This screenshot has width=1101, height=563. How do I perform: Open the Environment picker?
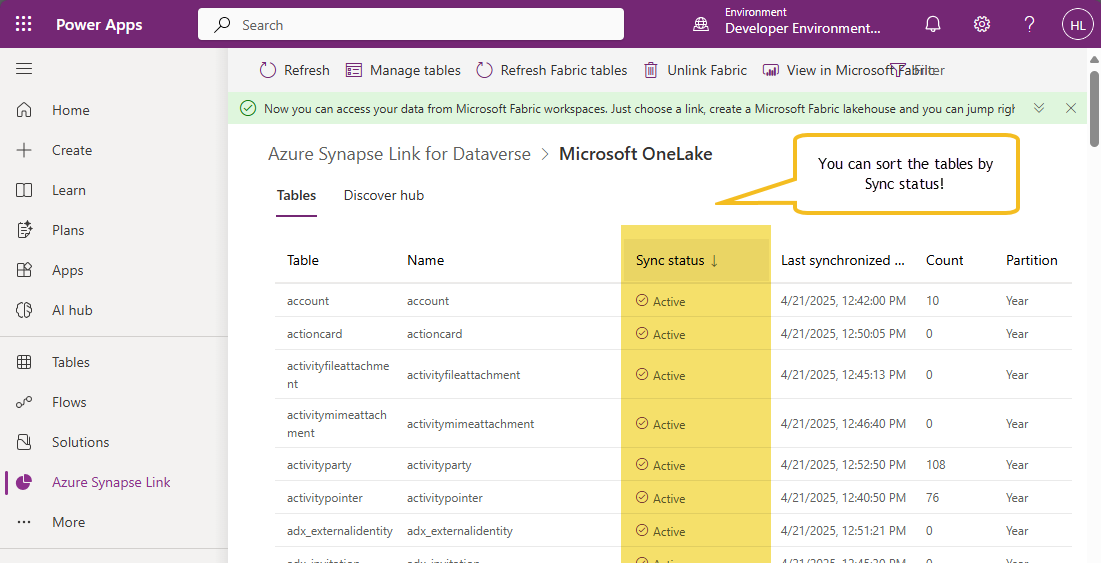coord(786,25)
